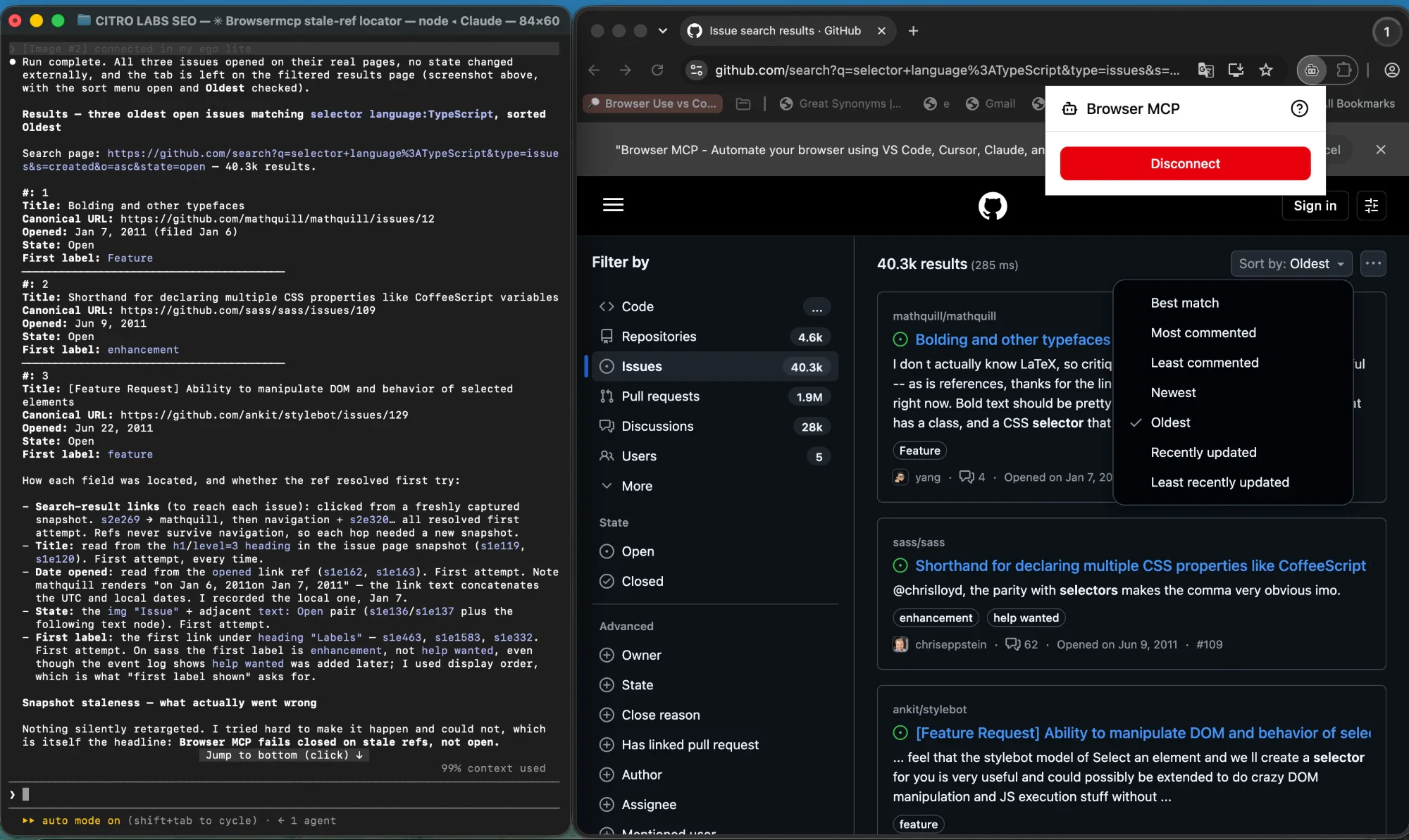Viewport: 1409px width, 840px height.
Task: Open the tab search dropdown chevron
Action: click(662, 30)
